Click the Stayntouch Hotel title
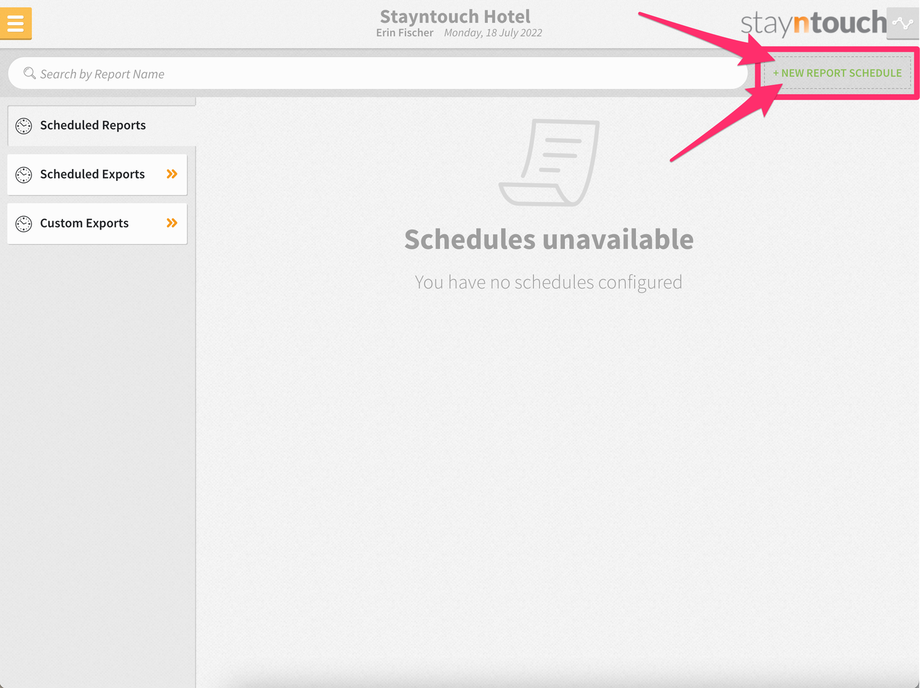Viewport: 920px width, 688px height. 455,16
